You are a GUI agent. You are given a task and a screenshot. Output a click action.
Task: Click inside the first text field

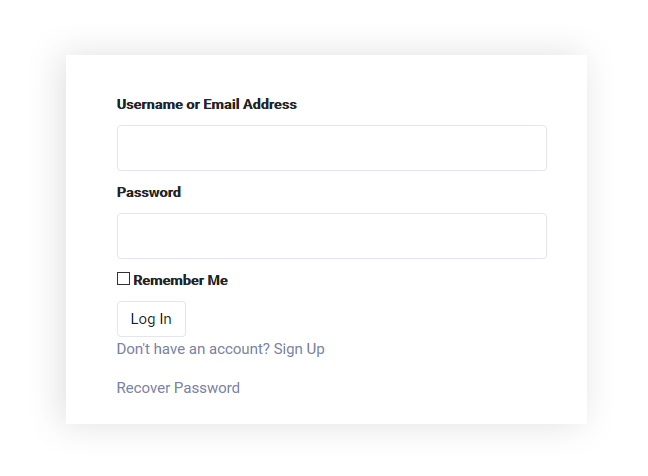331,148
